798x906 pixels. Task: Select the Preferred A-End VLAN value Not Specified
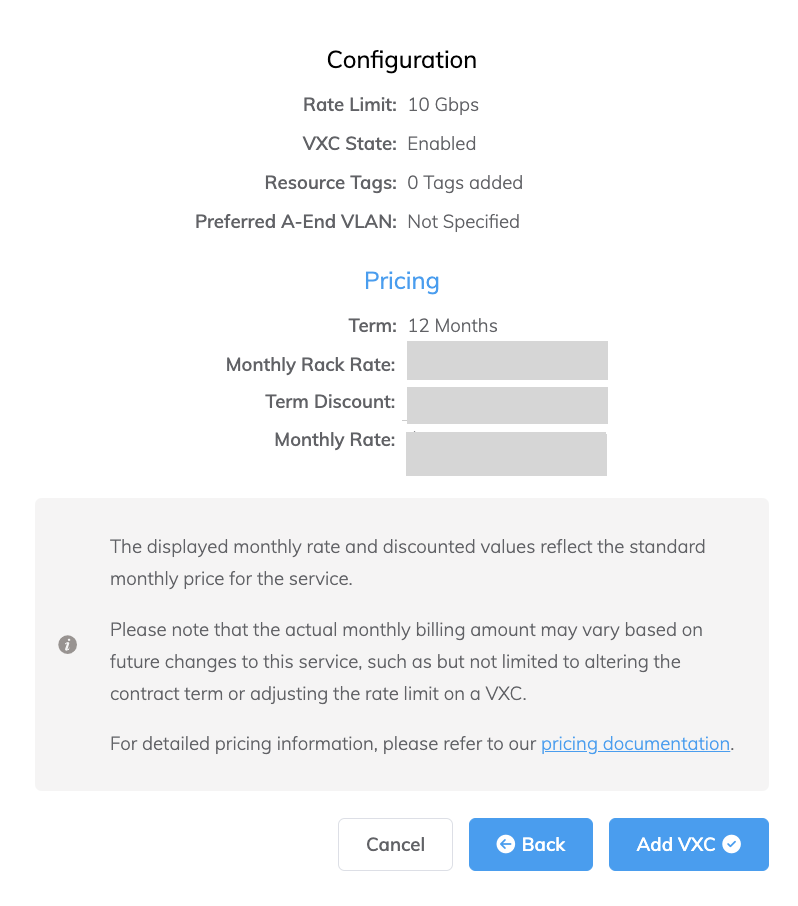463,221
